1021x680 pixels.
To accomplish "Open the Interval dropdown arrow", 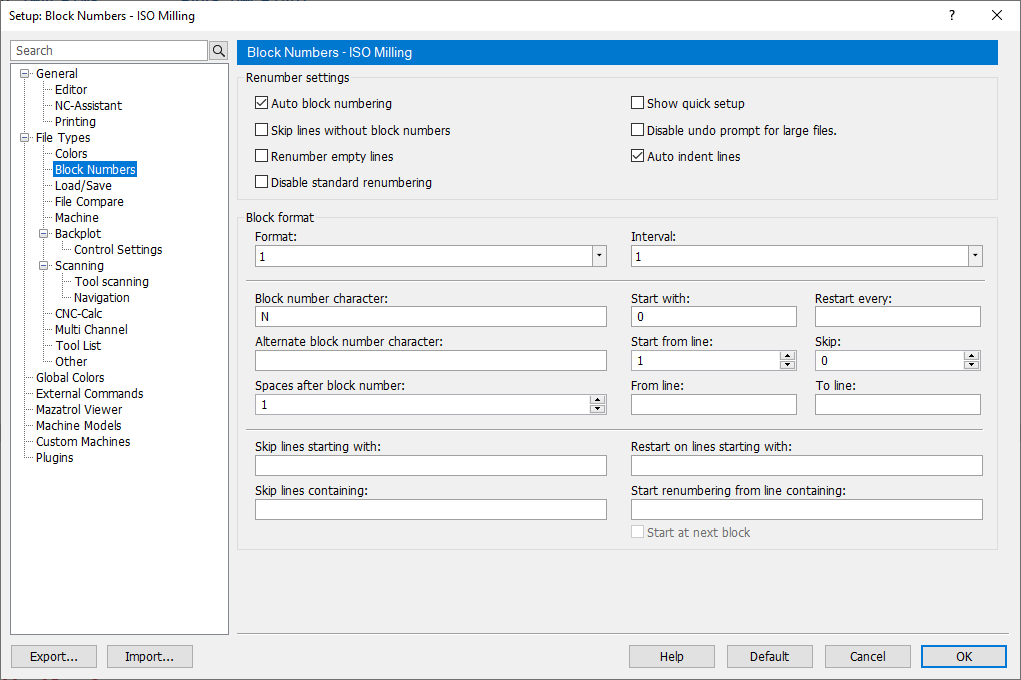I will pos(975,256).
